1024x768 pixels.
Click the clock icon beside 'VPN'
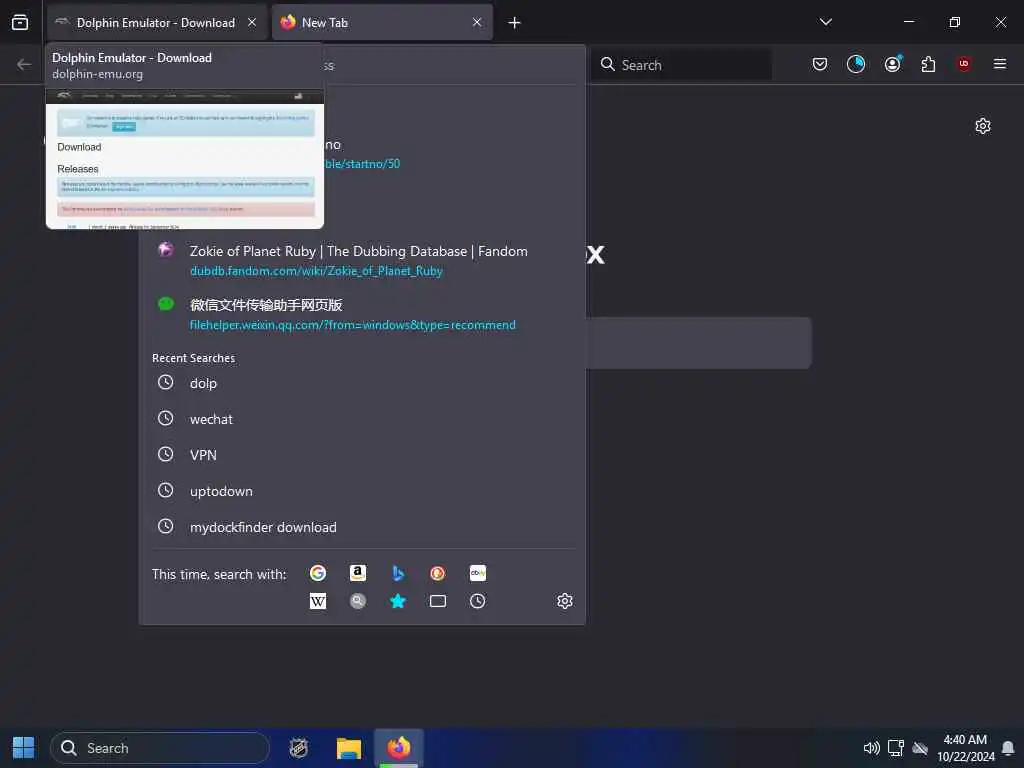(166, 454)
